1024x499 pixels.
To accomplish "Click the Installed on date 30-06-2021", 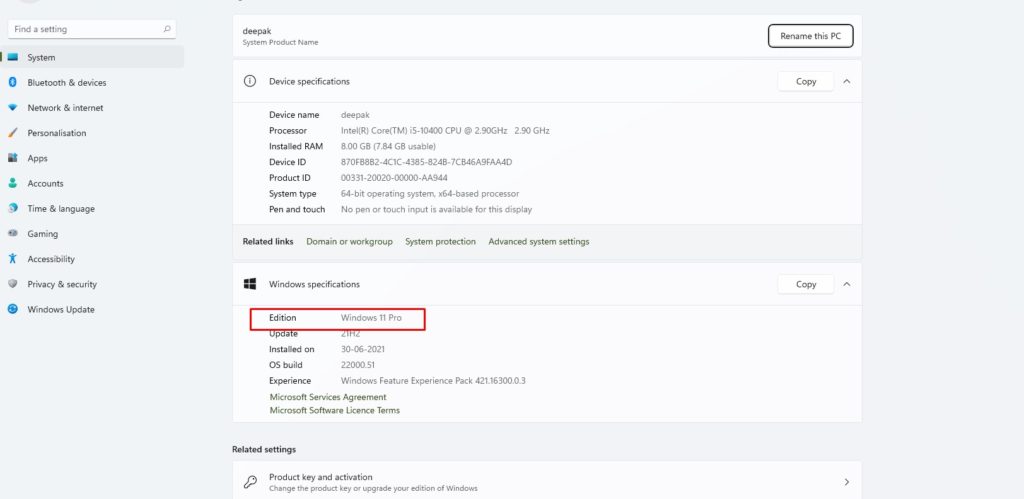I will click(x=364, y=349).
